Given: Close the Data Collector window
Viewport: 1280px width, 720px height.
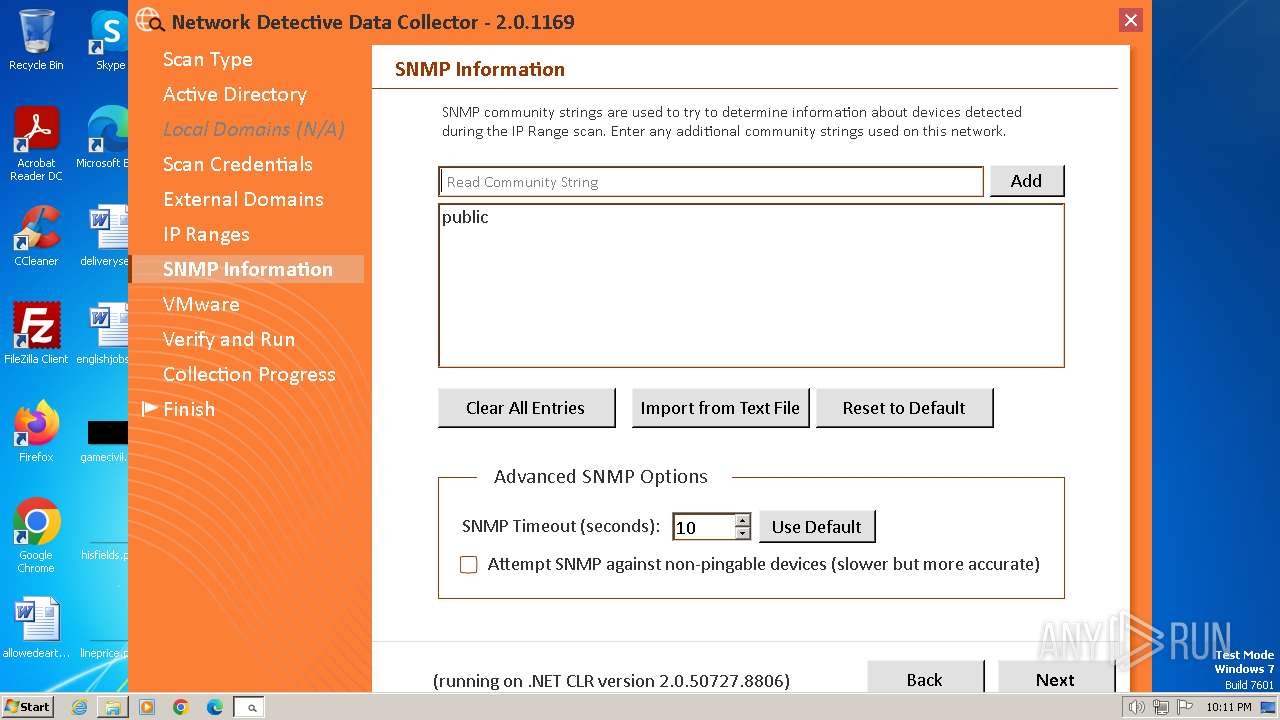Looking at the screenshot, I should pyautogui.click(x=1130, y=20).
